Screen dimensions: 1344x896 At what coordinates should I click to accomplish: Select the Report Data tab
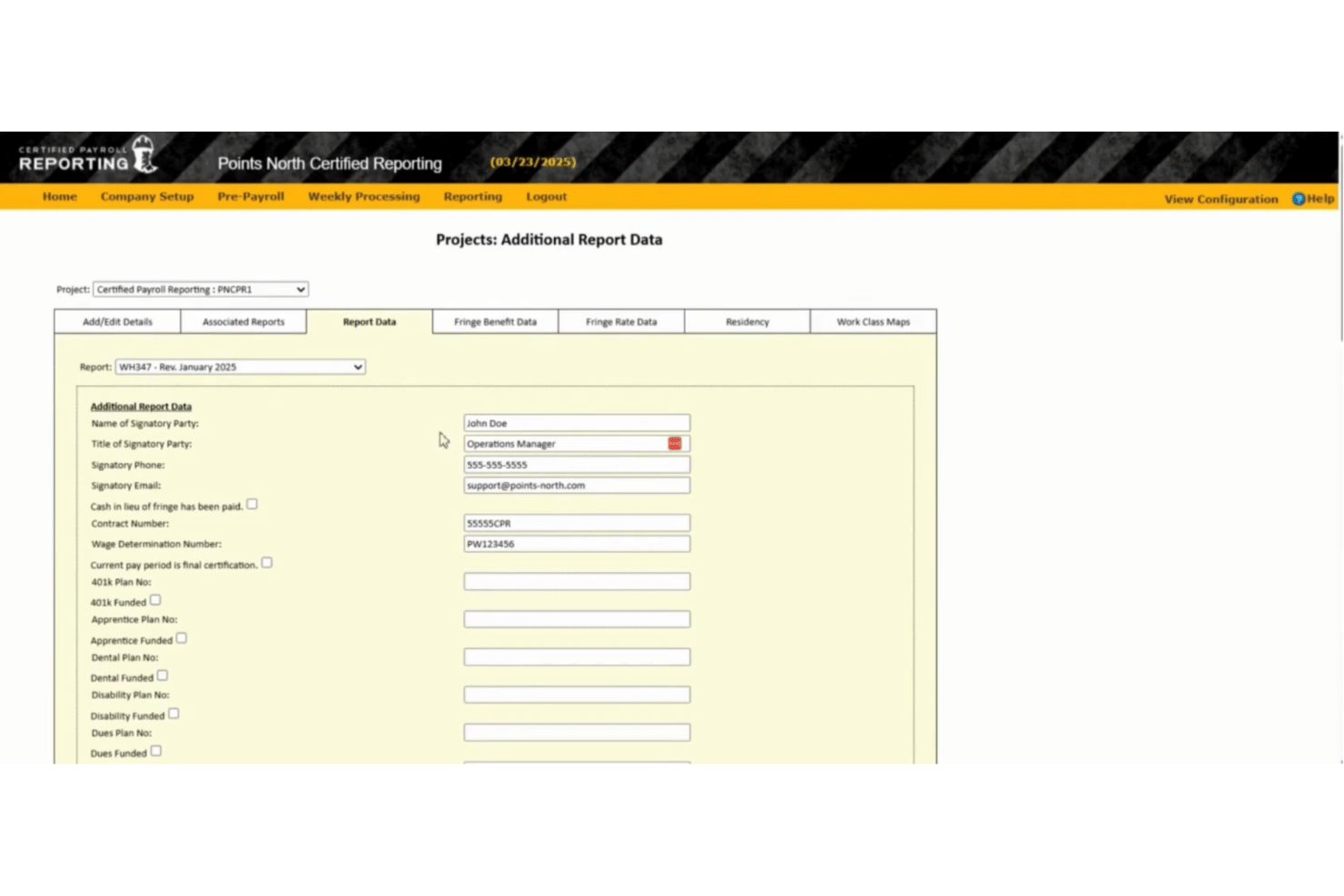[x=370, y=321]
